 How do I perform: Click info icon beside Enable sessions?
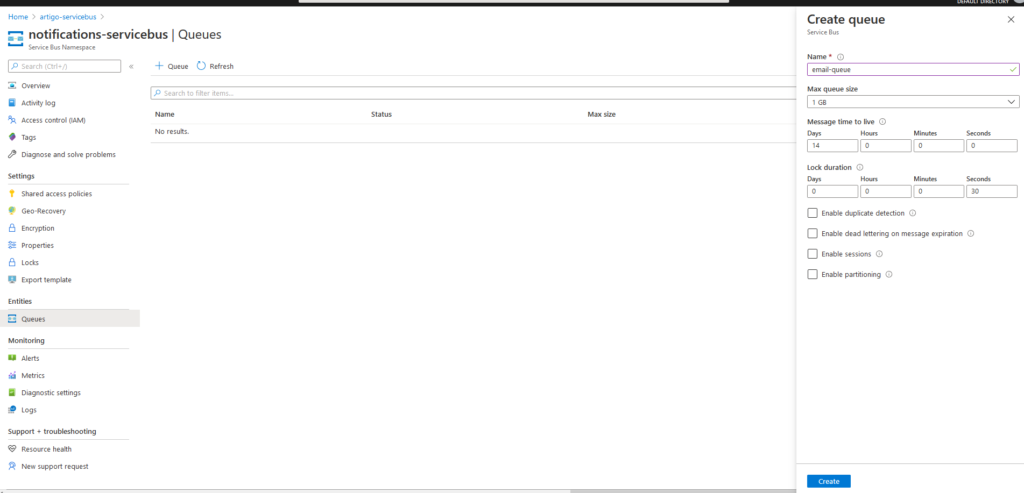click(x=879, y=254)
